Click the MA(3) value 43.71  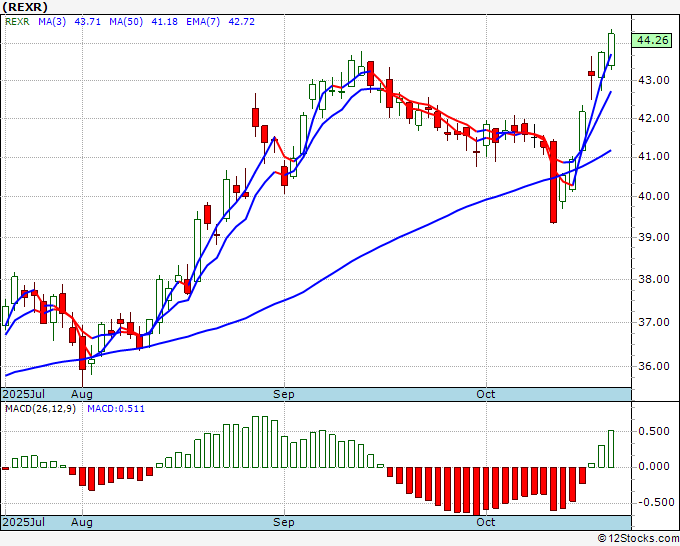click(88, 22)
